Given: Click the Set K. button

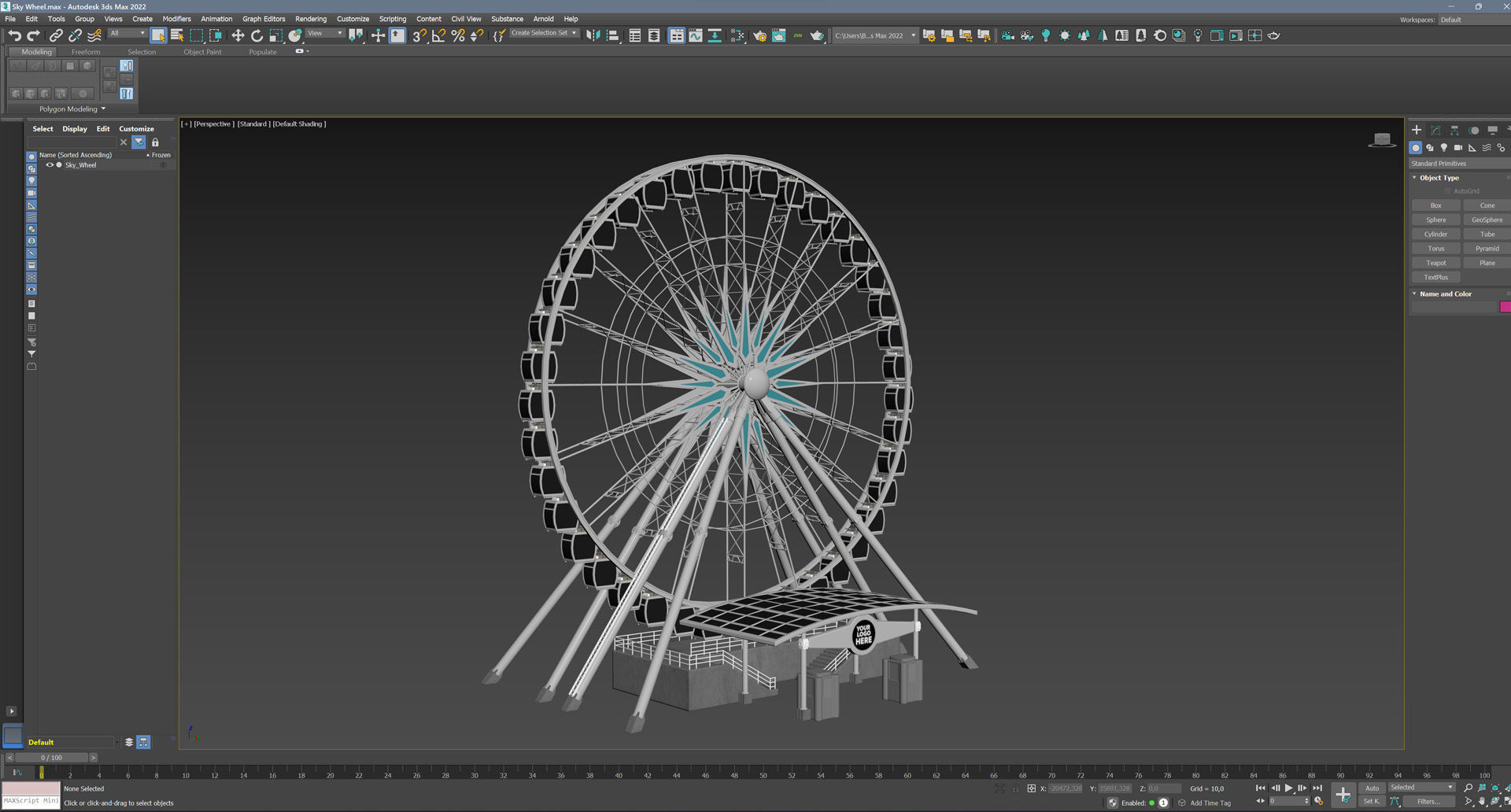Looking at the screenshot, I should 1372,802.
